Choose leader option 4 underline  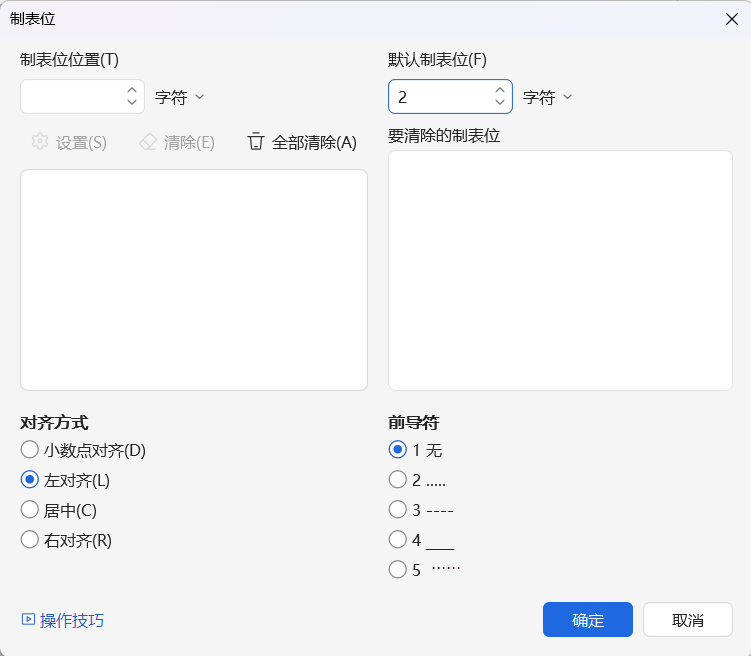click(x=398, y=540)
